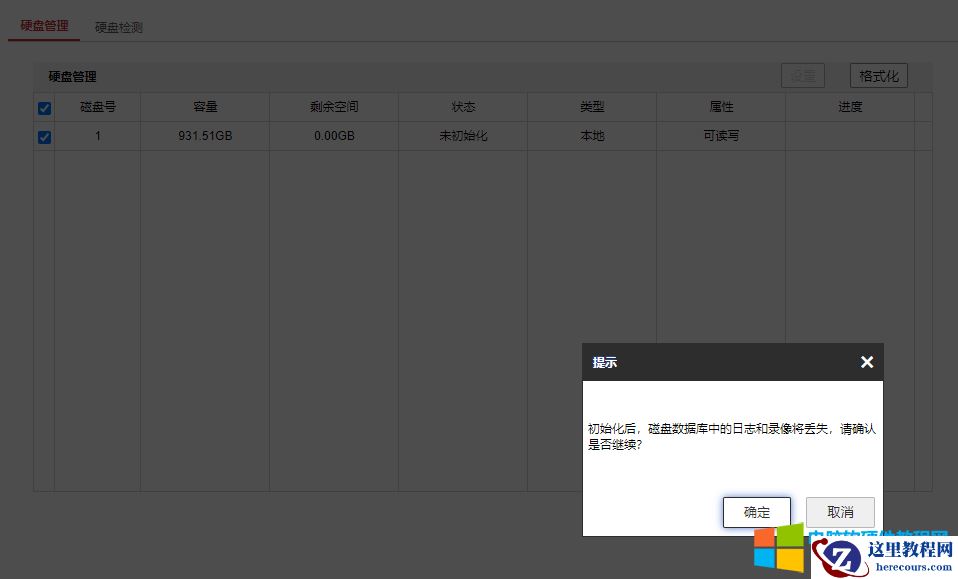The height and width of the screenshot is (579, 958).
Task: Click the 格式化 button
Action: 879,75
